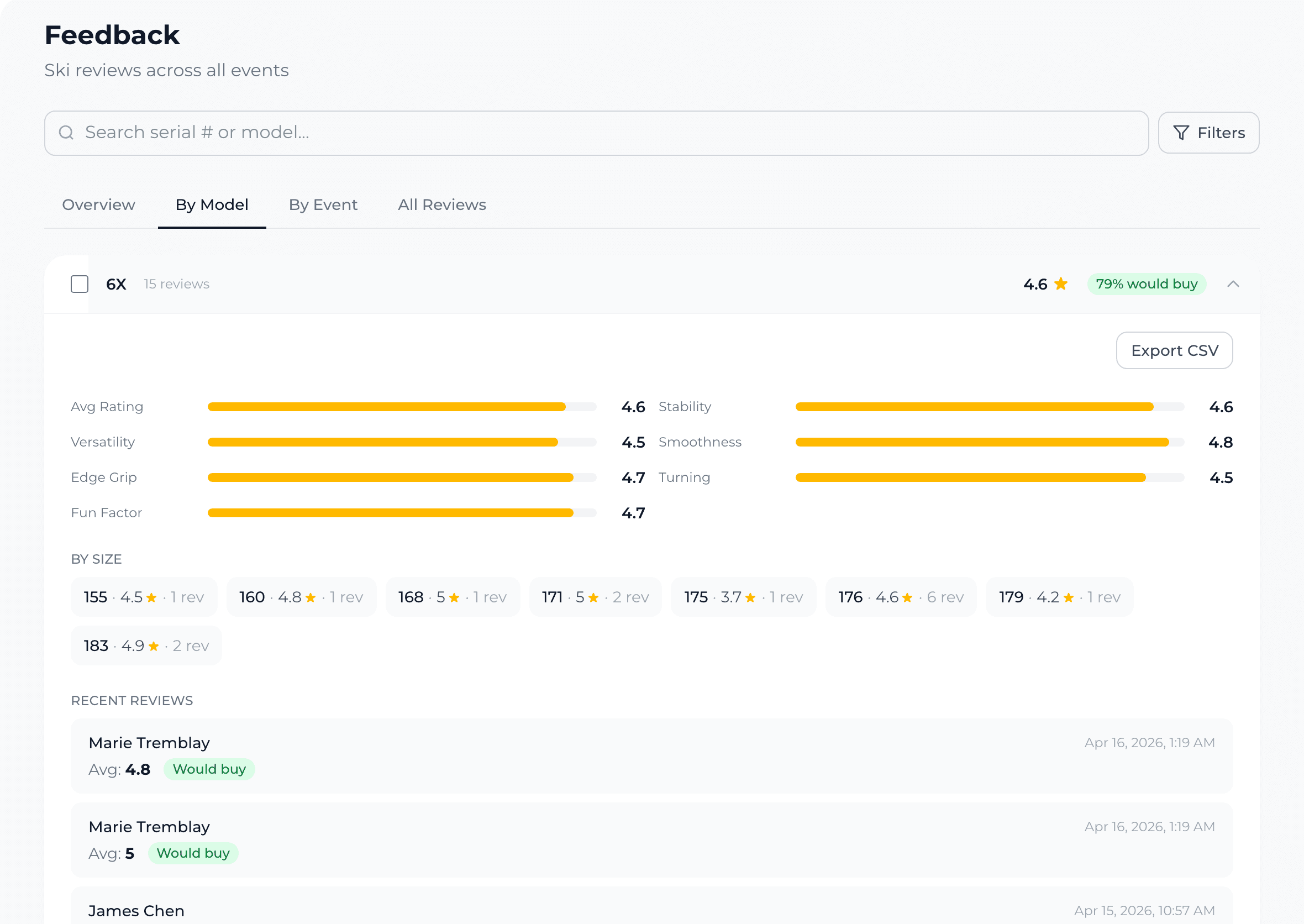
Task: Click the search magnifier icon
Action: click(x=66, y=133)
